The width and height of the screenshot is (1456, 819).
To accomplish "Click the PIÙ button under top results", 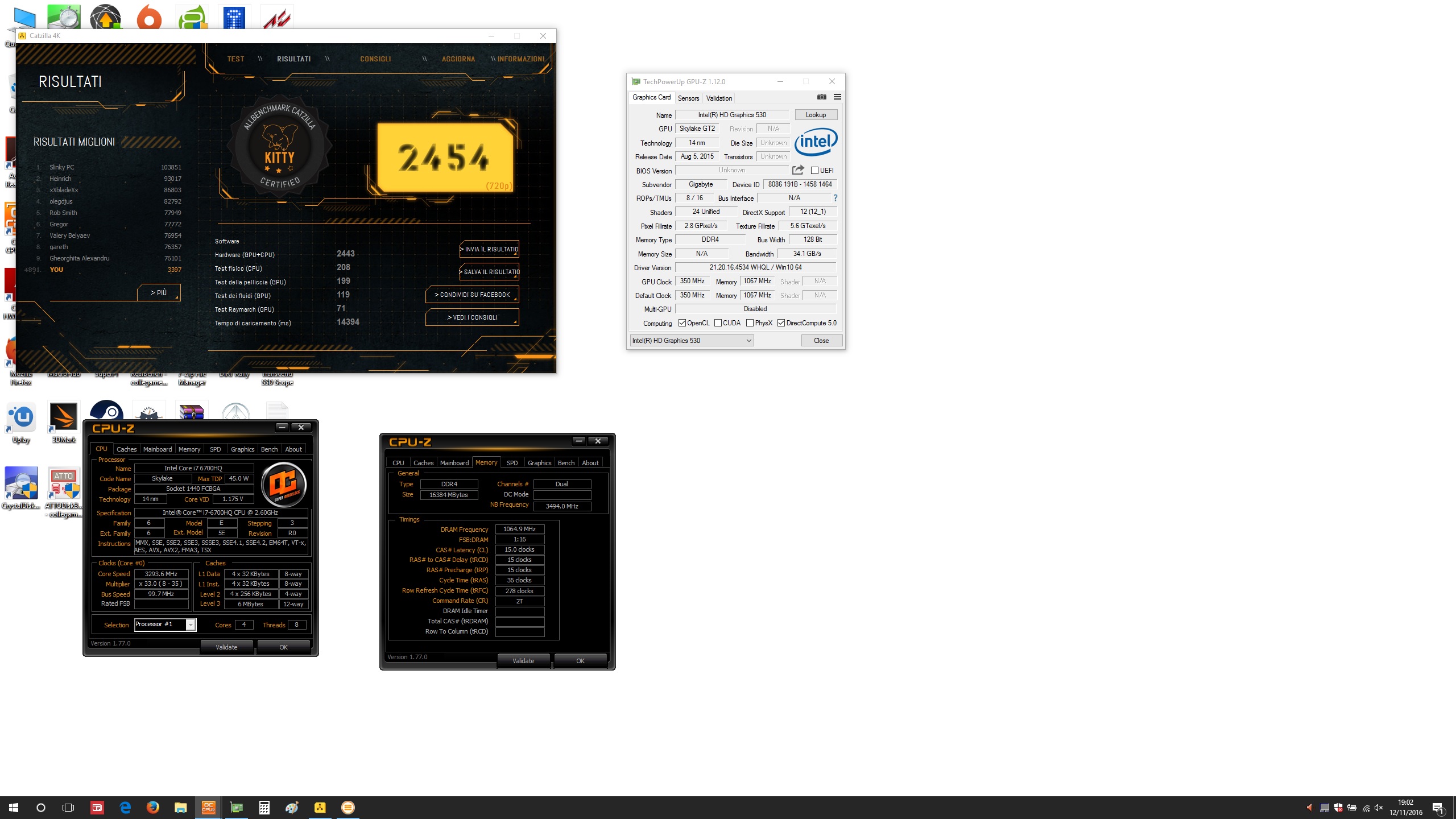I will tap(159, 292).
